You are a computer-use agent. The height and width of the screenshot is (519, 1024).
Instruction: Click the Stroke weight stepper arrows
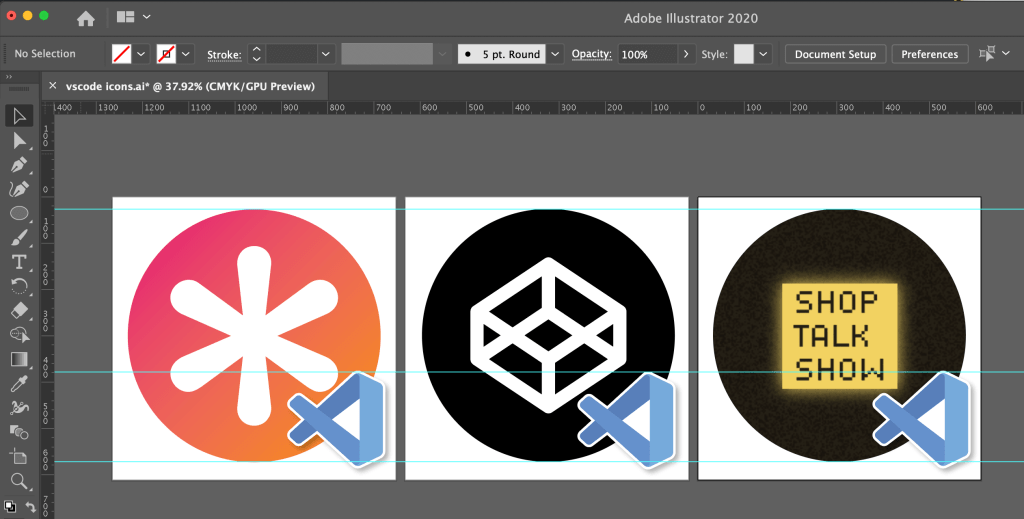(x=257, y=54)
